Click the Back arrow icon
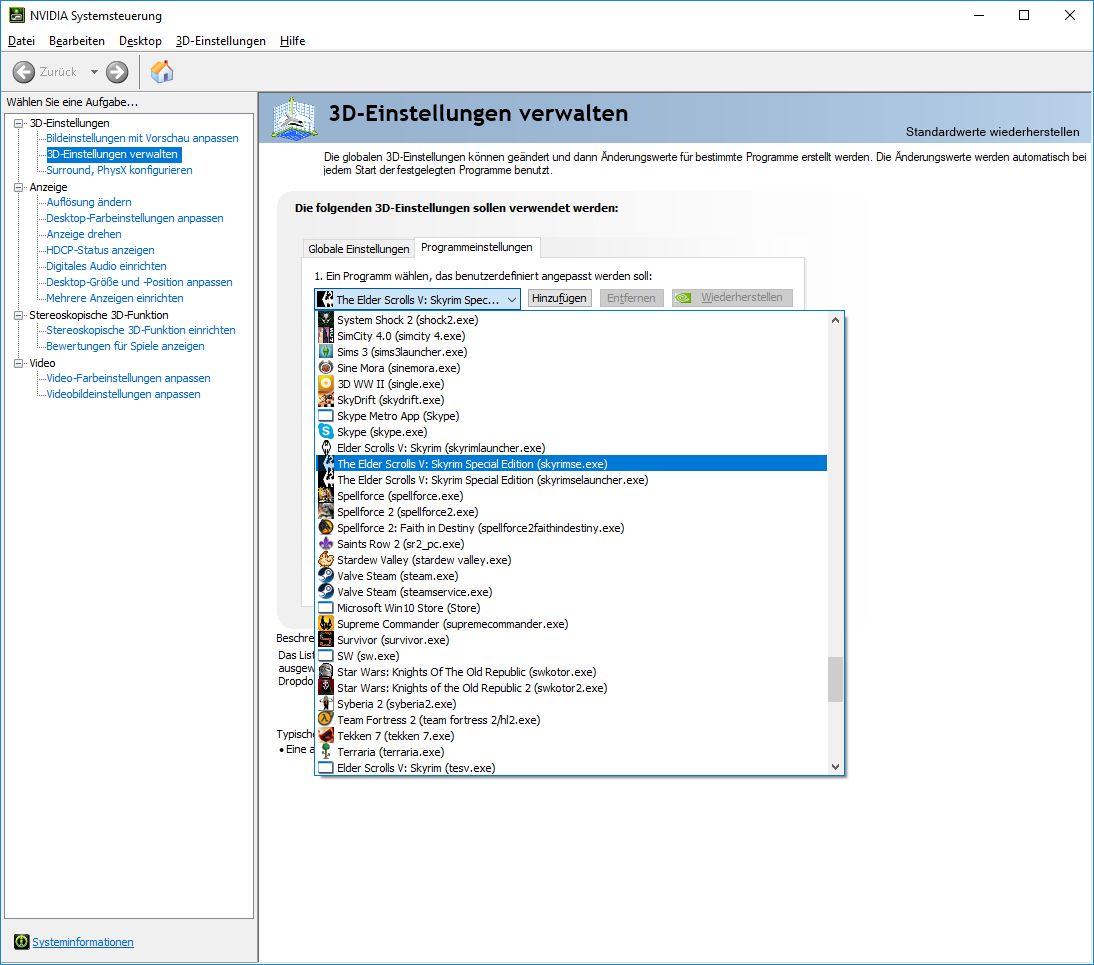The height and width of the screenshot is (965, 1094). tap(24, 72)
